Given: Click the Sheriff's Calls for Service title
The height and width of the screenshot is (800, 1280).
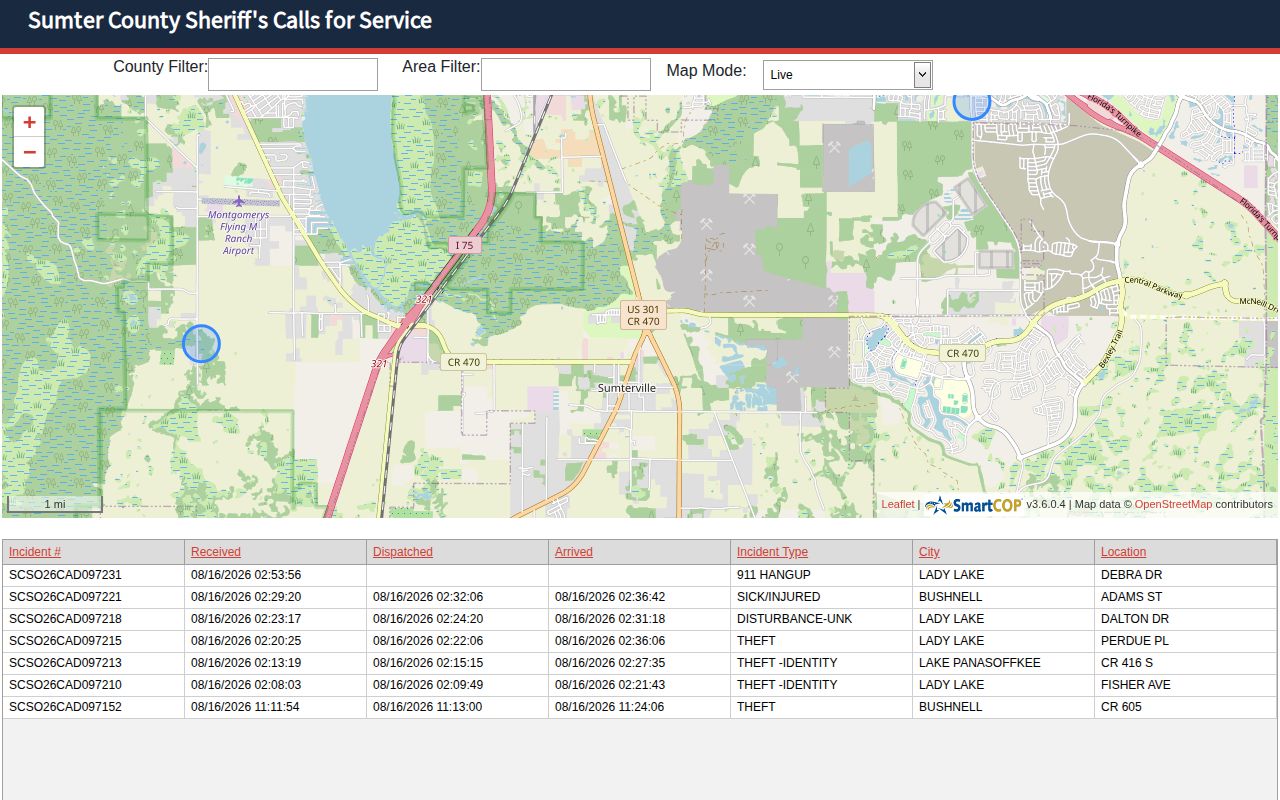Looking at the screenshot, I should (230, 20).
